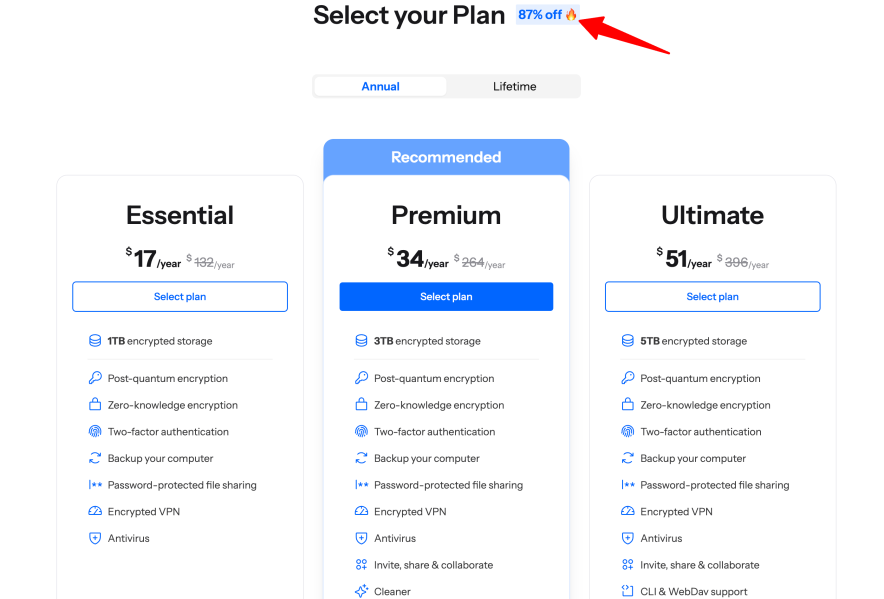Switch to the Lifetime billing tab
884x599 pixels.
point(514,87)
